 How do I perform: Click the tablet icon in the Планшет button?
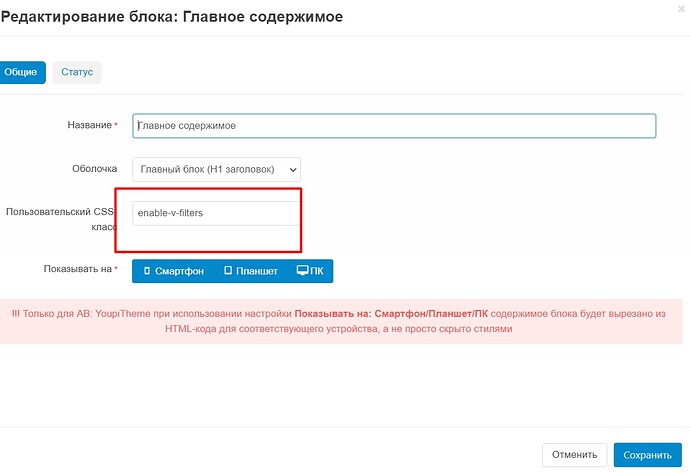point(228,271)
